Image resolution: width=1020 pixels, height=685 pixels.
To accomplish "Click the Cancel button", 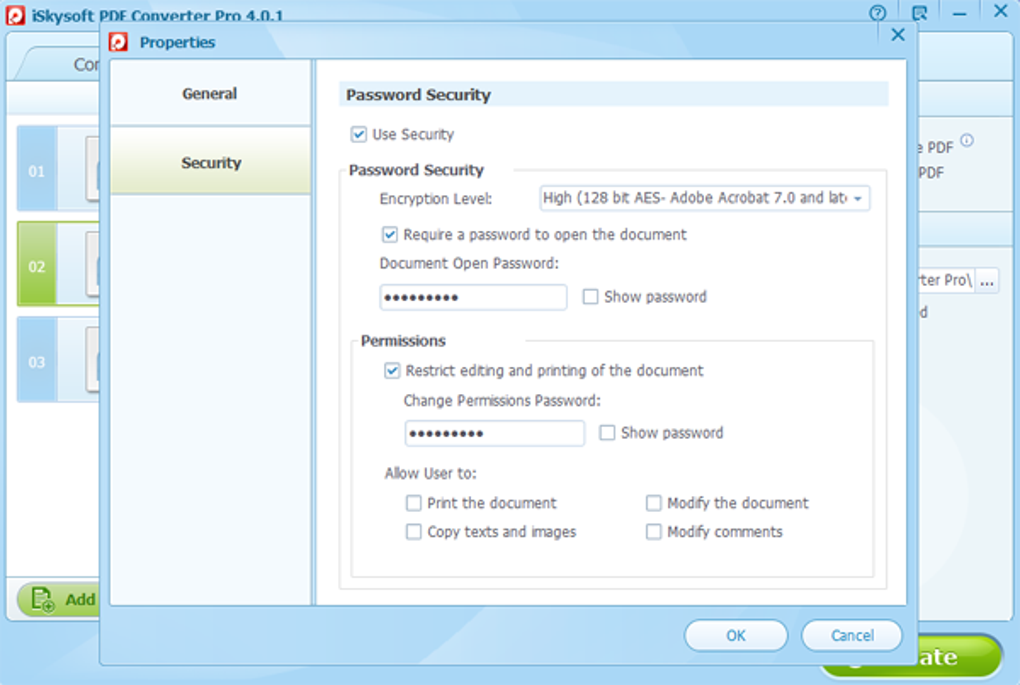I will click(852, 635).
